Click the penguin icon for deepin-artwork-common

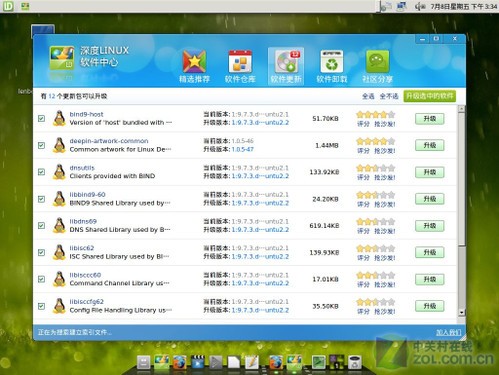pyautogui.click(x=59, y=145)
